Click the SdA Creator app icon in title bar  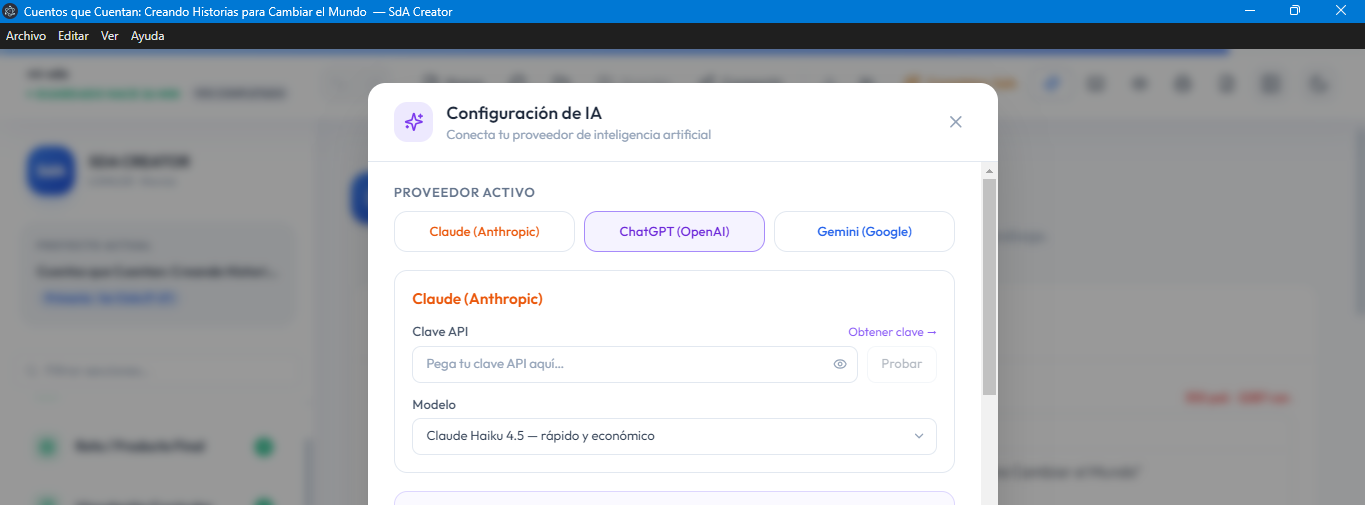pyautogui.click(x=11, y=10)
